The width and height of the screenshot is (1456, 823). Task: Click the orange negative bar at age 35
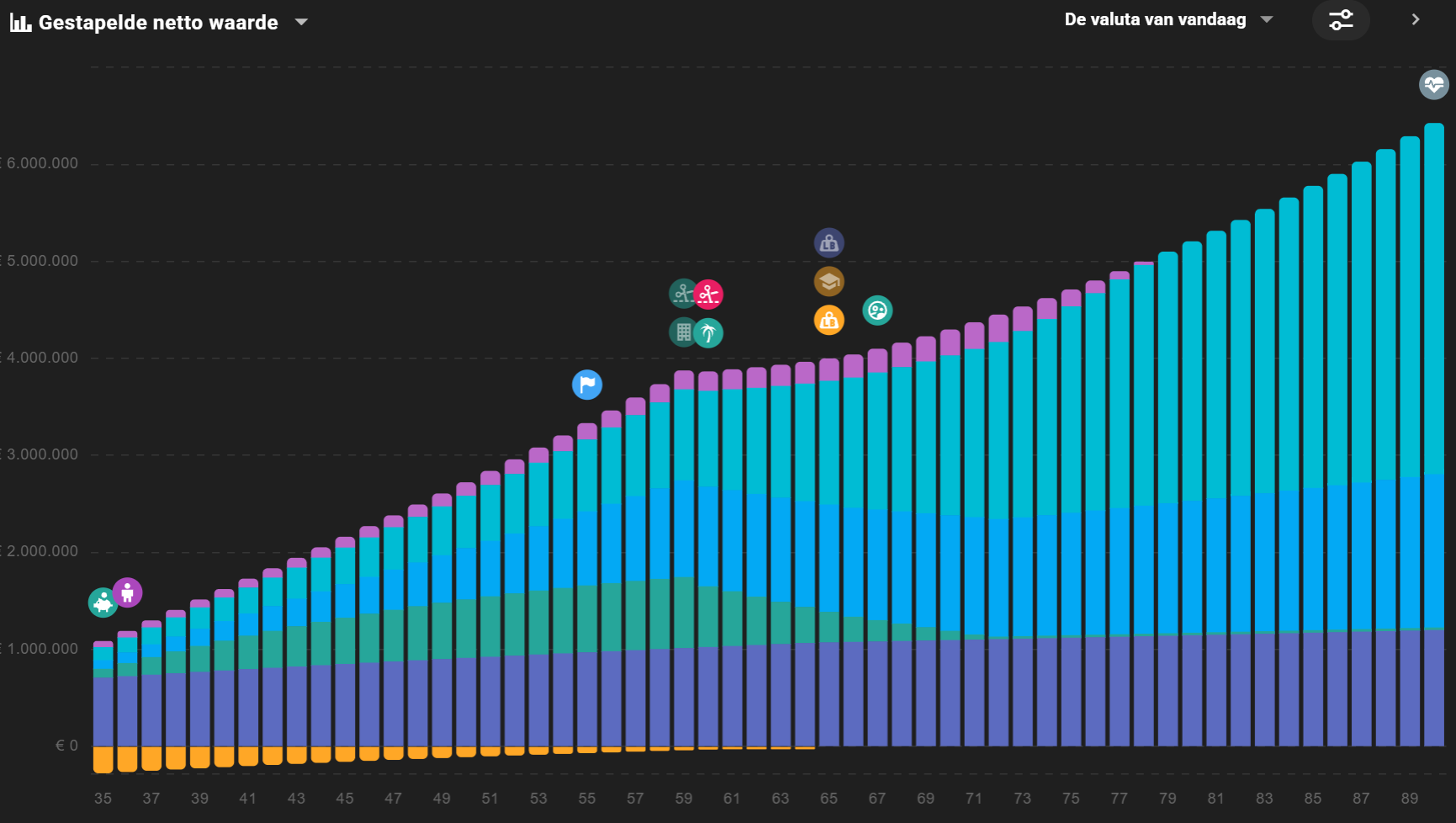[x=103, y=759]
